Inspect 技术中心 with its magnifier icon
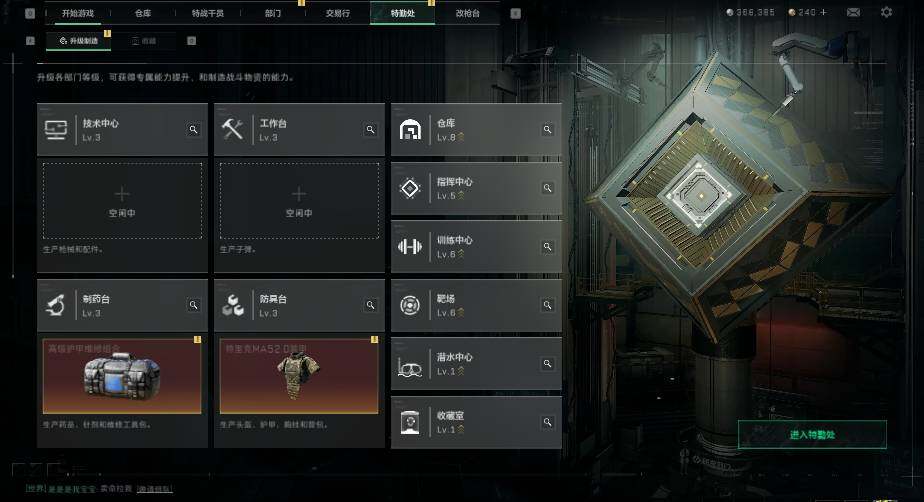This screenshot has width=924, height=502. (x=193, y=130)
